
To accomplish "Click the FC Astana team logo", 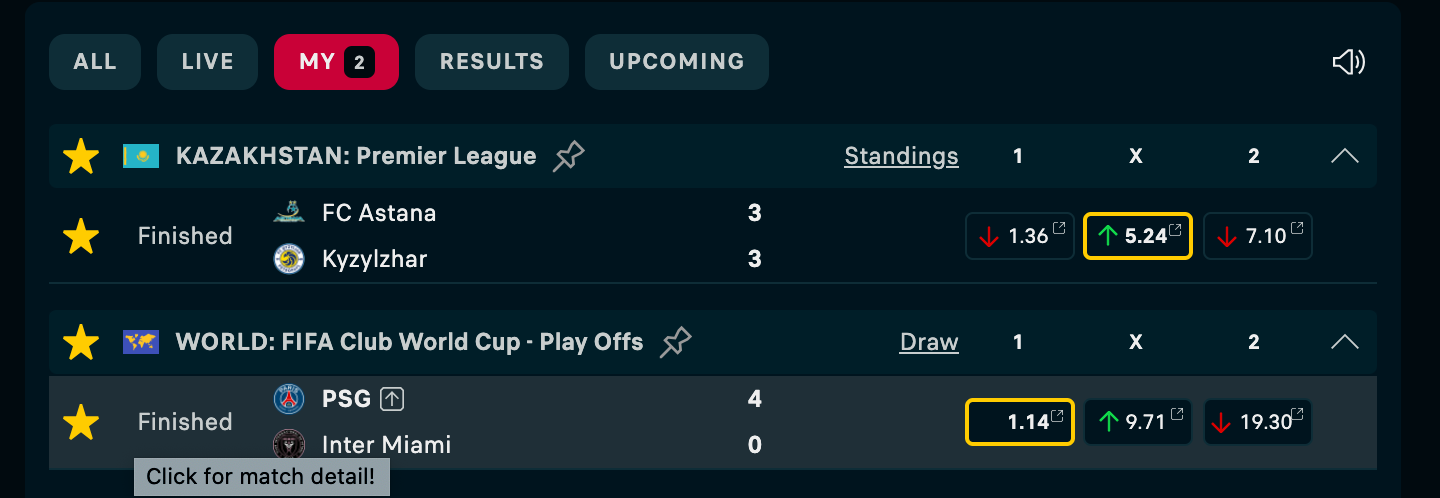I will click(289, 212).
